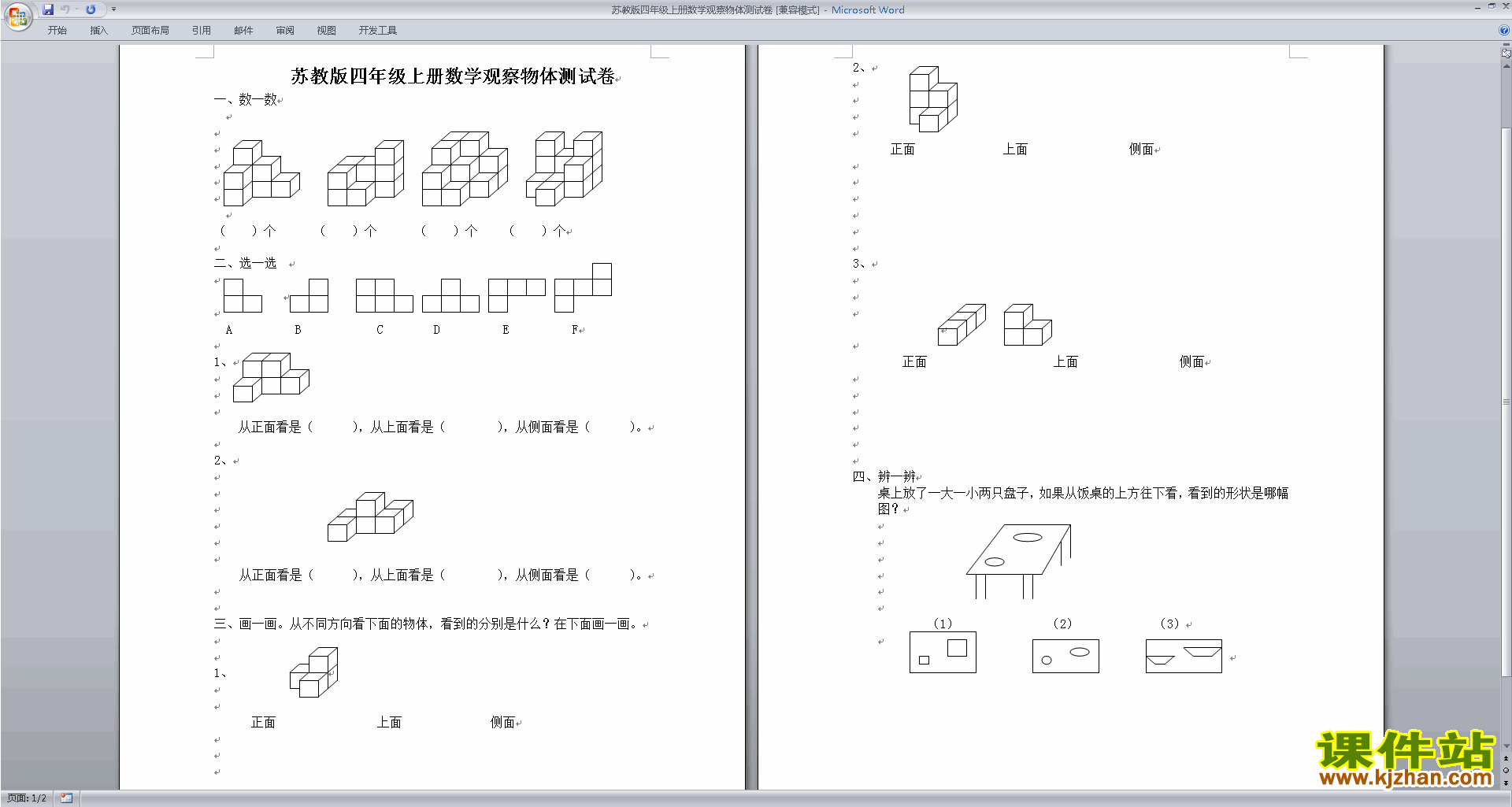Click shape option labeled C

384,295
